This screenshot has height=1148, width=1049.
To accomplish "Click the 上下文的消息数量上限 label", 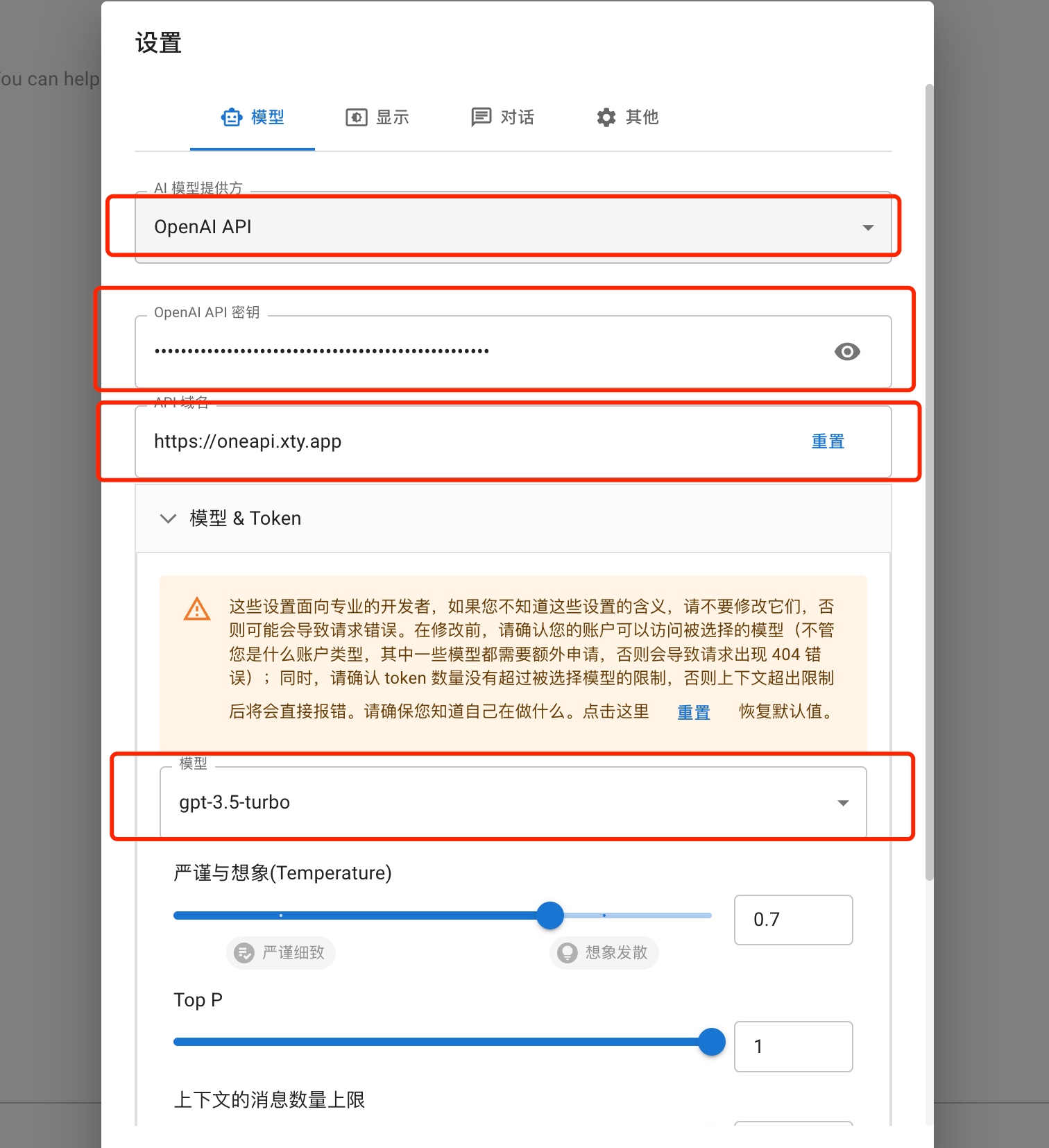I will (269, 1100).
